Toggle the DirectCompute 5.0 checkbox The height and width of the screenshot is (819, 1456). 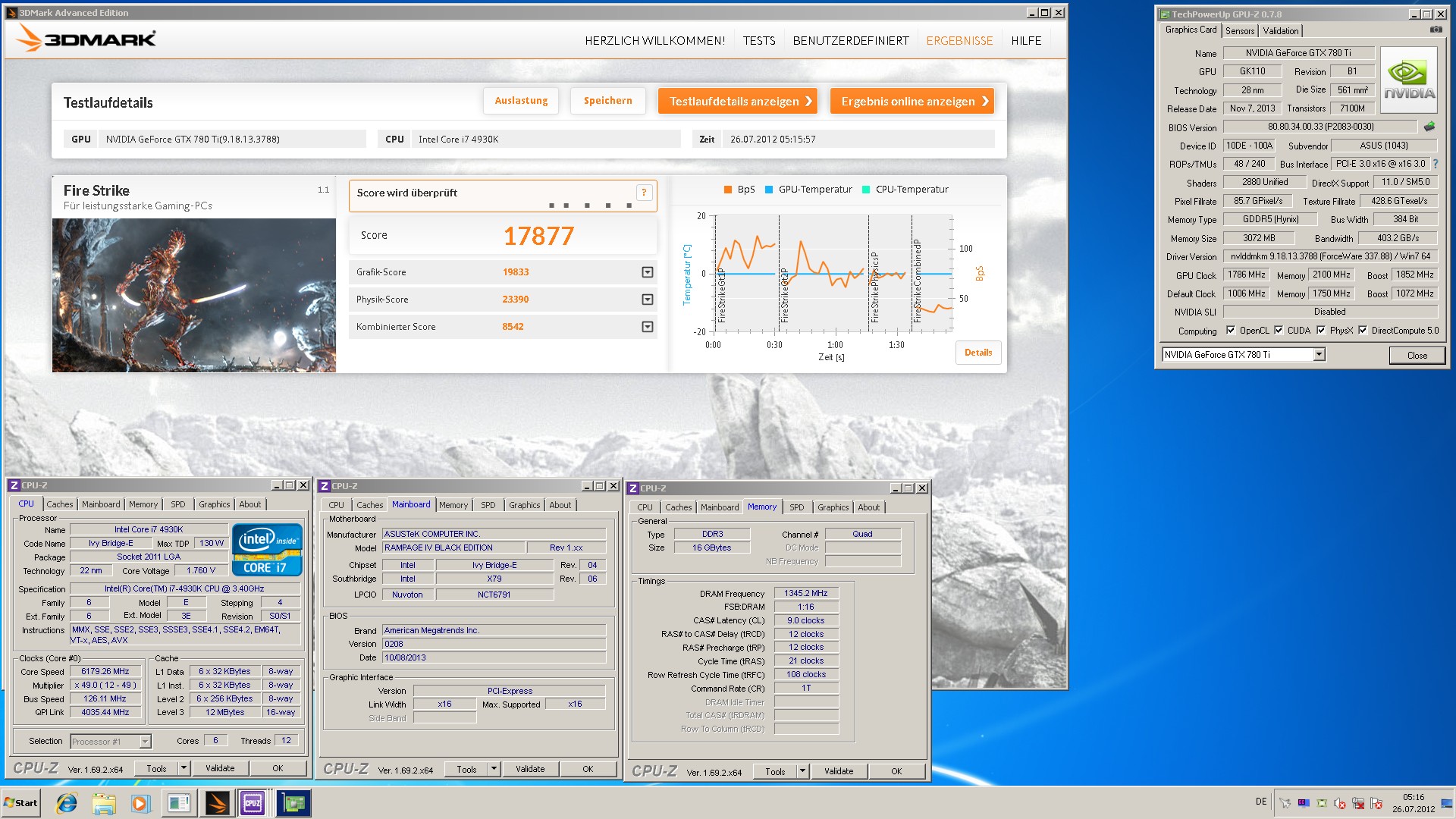(1363, 331)
